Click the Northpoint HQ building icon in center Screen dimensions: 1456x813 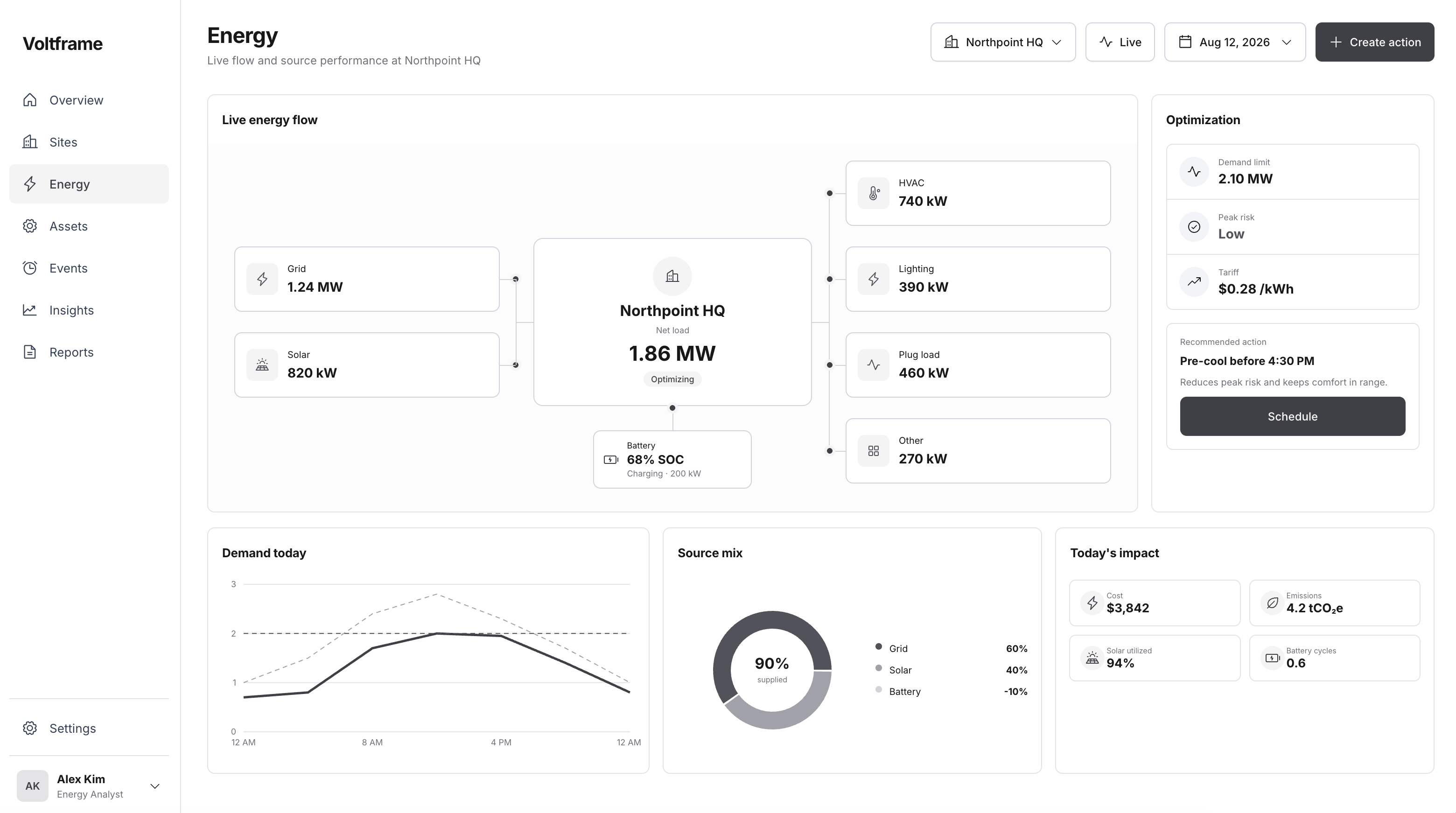(x=672, y=276)
